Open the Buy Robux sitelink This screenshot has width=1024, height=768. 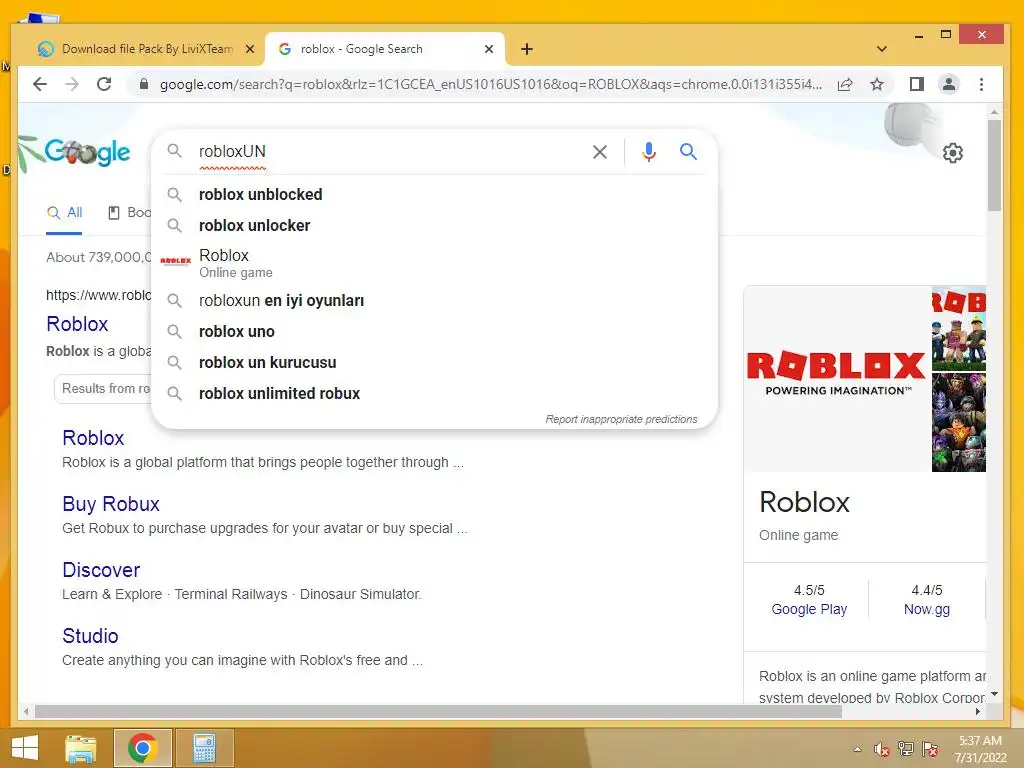point(111,504)
